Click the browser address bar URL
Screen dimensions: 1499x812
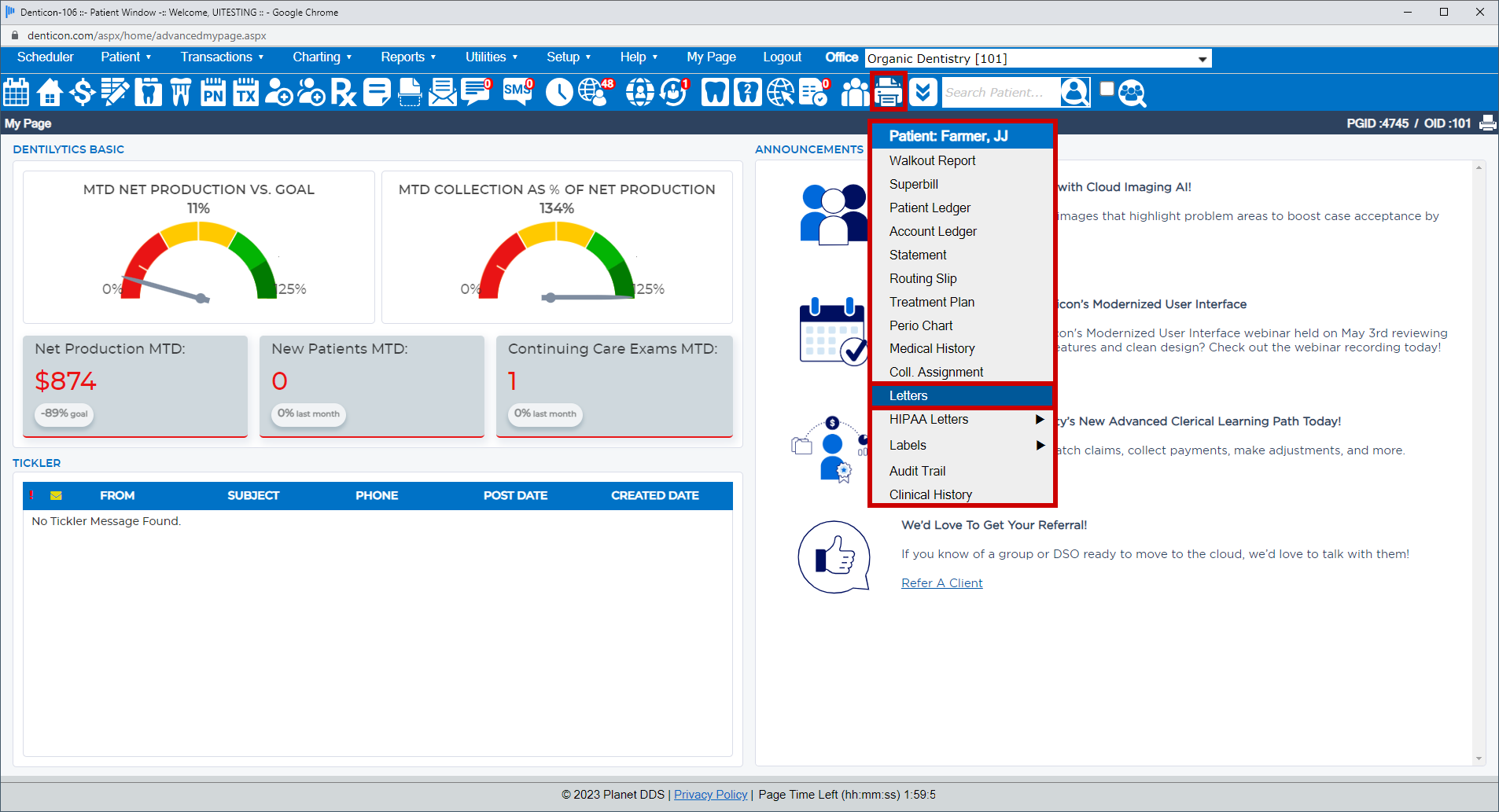click(x=147, y=35)
